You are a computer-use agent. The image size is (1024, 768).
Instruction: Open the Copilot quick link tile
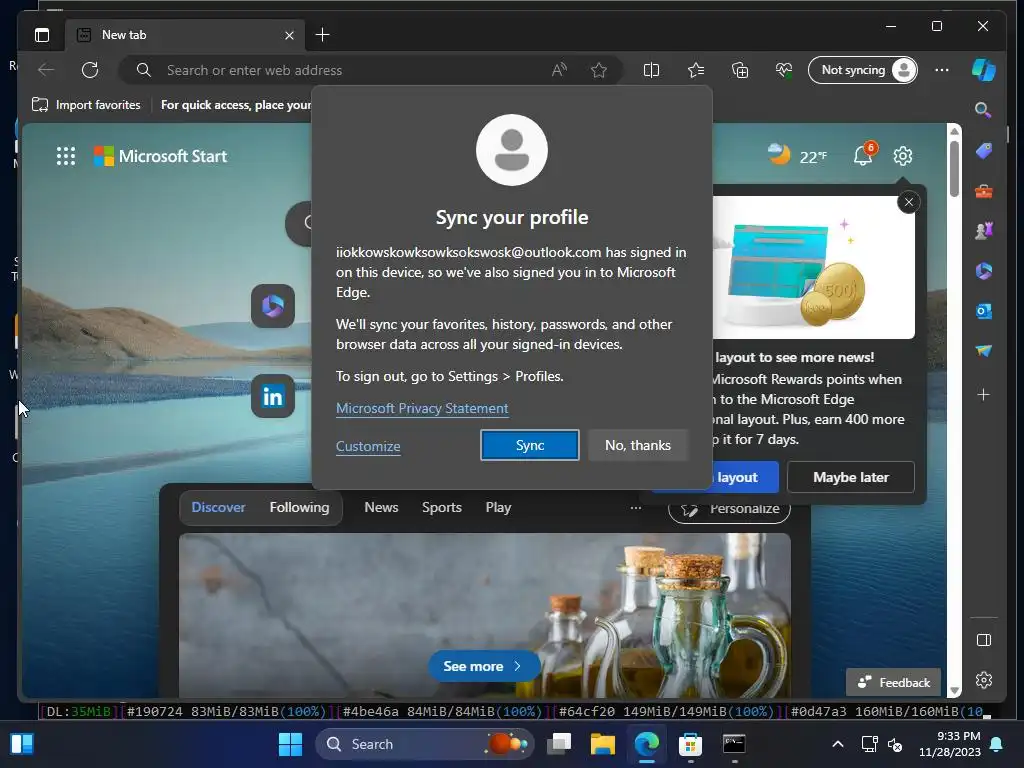click(273, 306)
